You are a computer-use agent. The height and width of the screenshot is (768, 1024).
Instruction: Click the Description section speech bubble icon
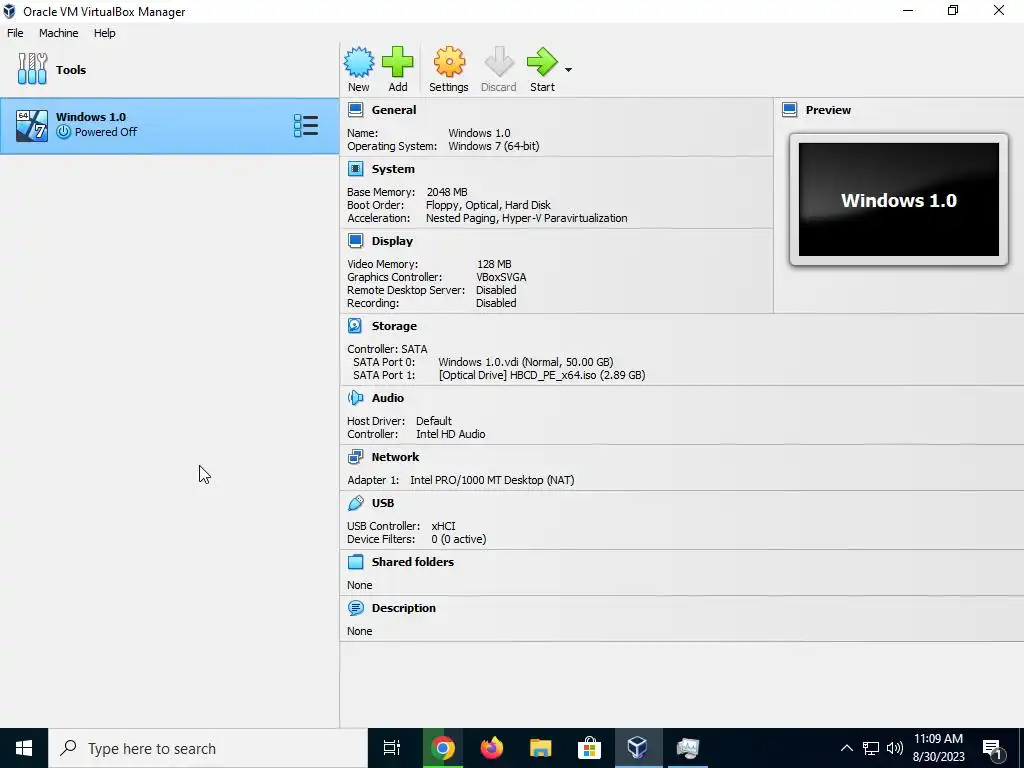[355, 608]
